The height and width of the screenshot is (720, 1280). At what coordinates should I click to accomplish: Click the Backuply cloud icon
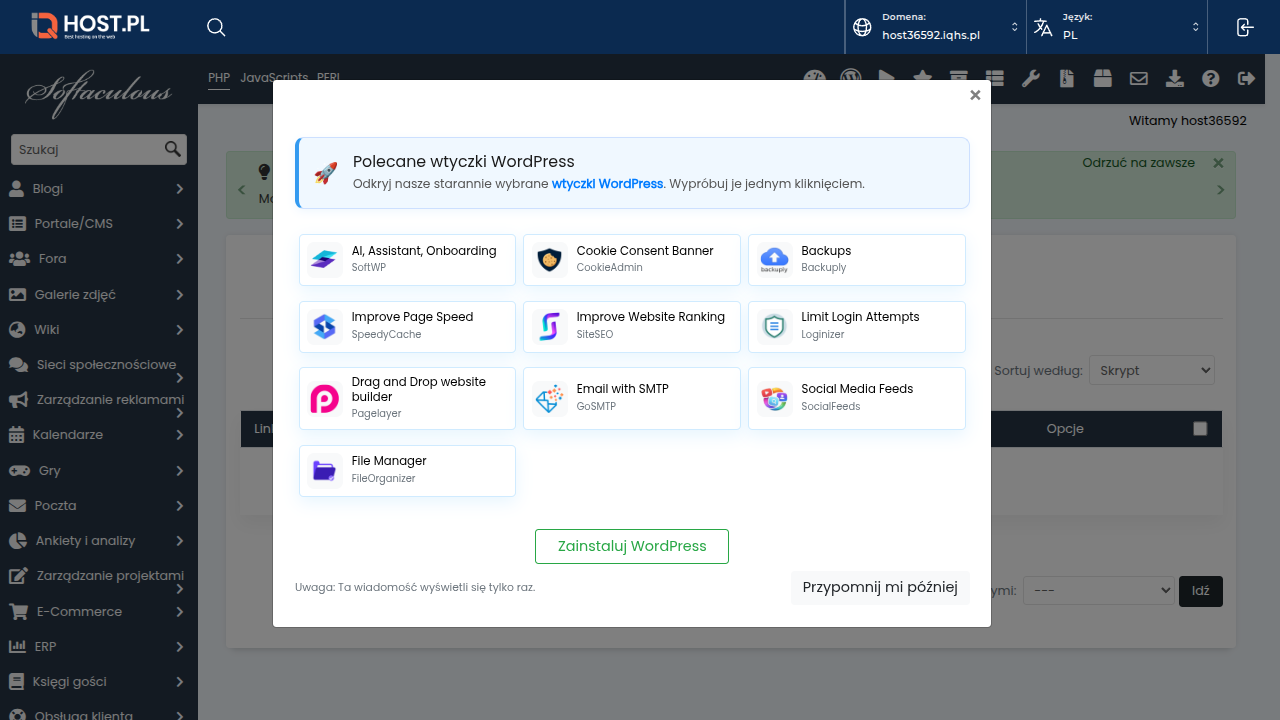[x=774, y=260]
